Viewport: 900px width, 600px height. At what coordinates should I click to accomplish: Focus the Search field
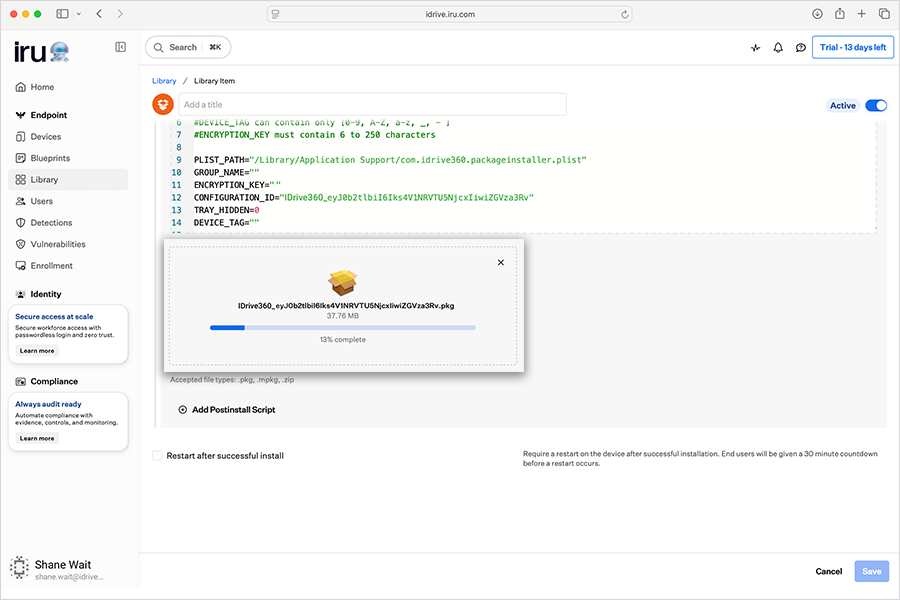pos(188,47)
